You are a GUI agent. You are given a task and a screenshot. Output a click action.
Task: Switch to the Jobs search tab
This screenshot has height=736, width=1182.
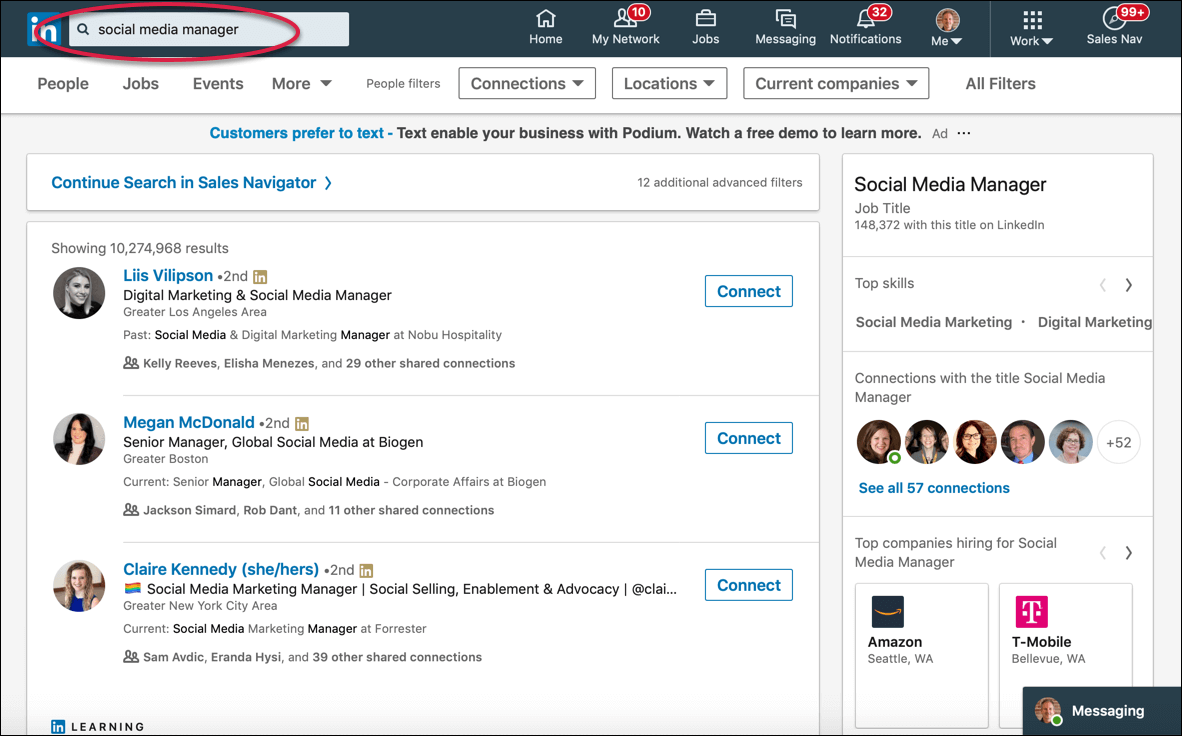[x=141, y=84]
